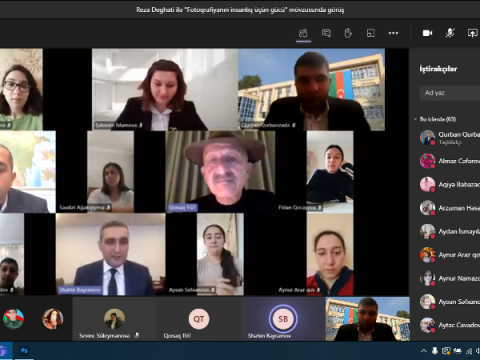Open more actions ellipsis menu
Image resolution: width=480 pixels, height=360 pixels.
[393, 33]
